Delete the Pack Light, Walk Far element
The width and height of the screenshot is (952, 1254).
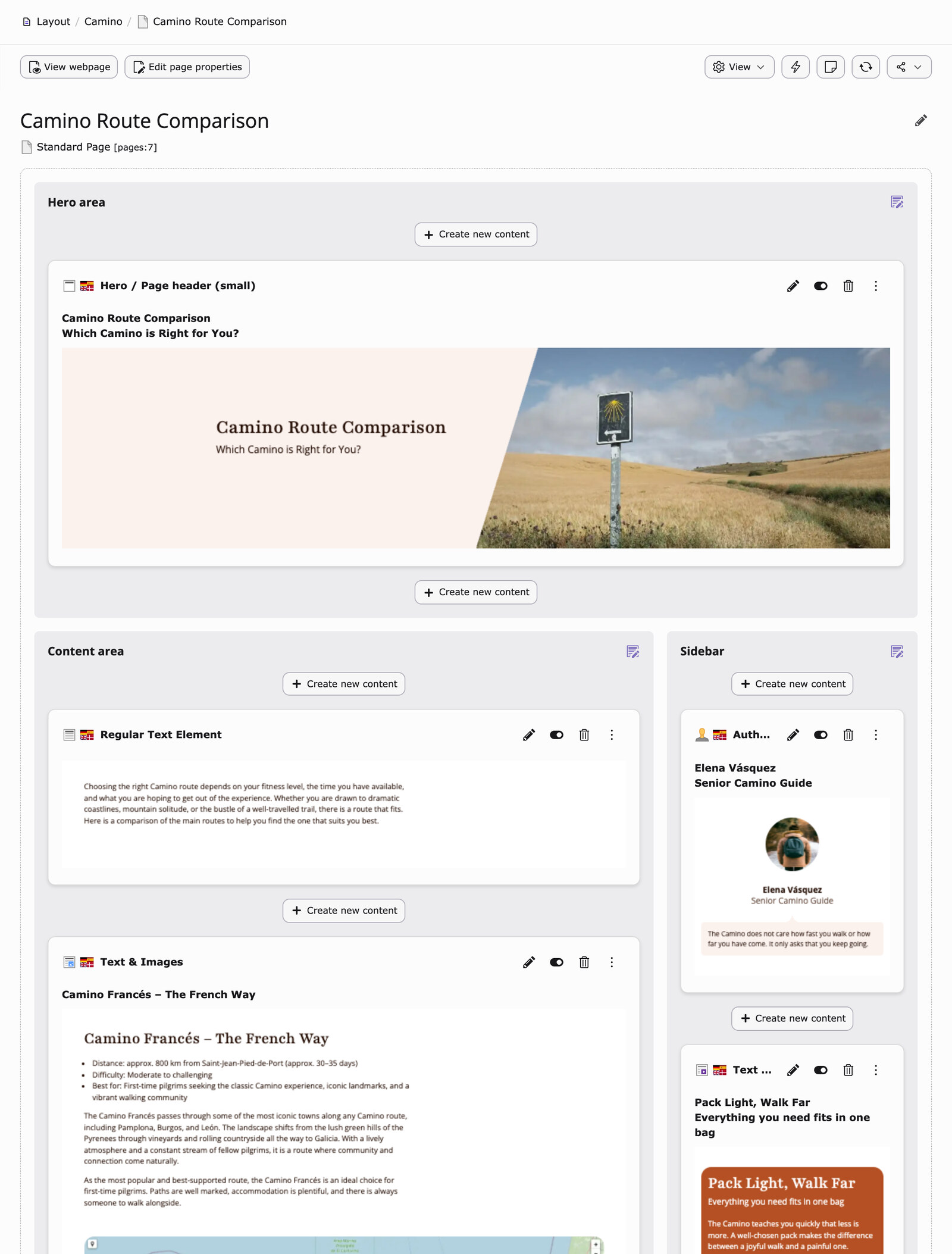pyautogui.click(x=848, y=1070)
